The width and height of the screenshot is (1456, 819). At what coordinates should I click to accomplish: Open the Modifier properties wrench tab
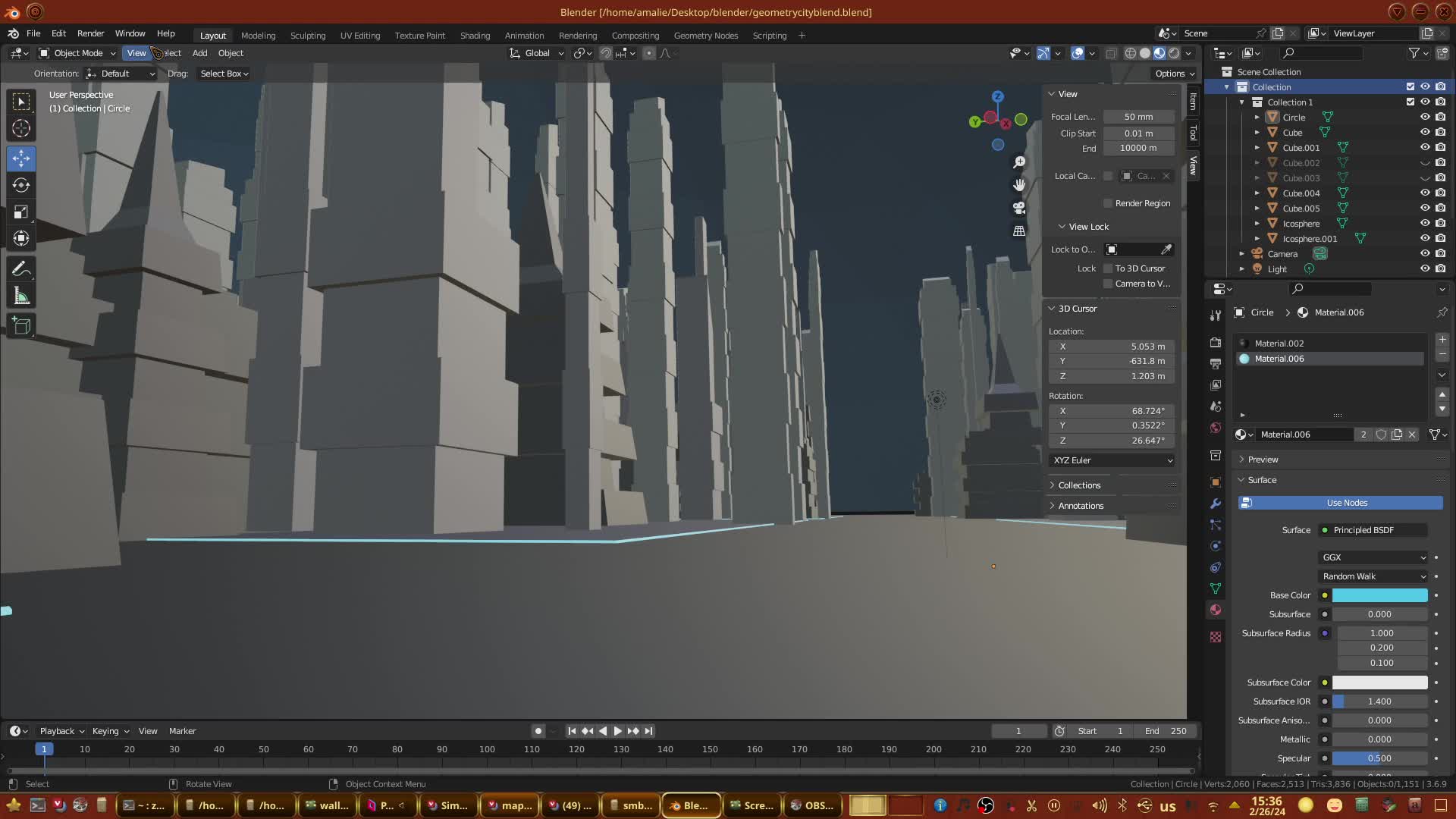point(1216,504)
